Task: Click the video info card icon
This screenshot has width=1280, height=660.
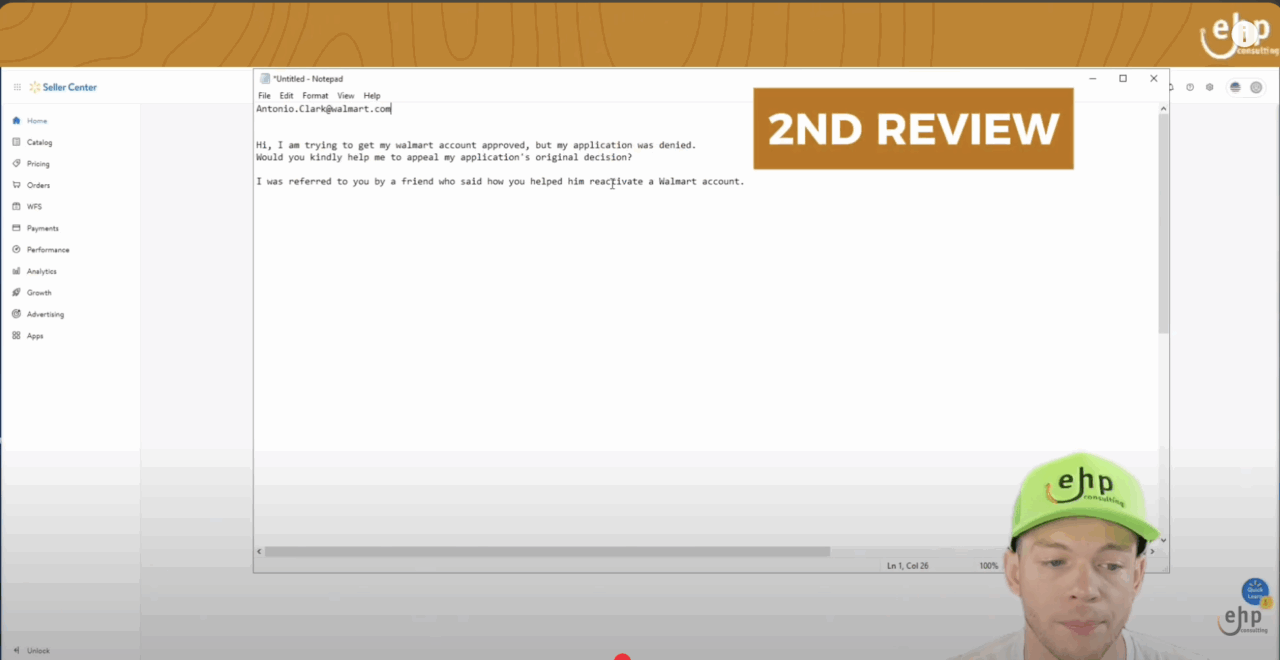Action: 1245,35
